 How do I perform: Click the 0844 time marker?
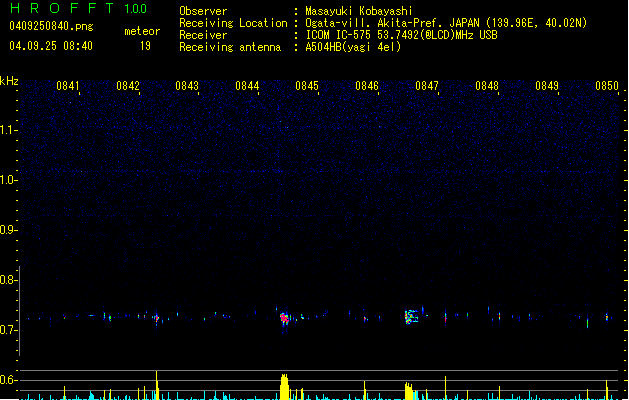(247, 86)
